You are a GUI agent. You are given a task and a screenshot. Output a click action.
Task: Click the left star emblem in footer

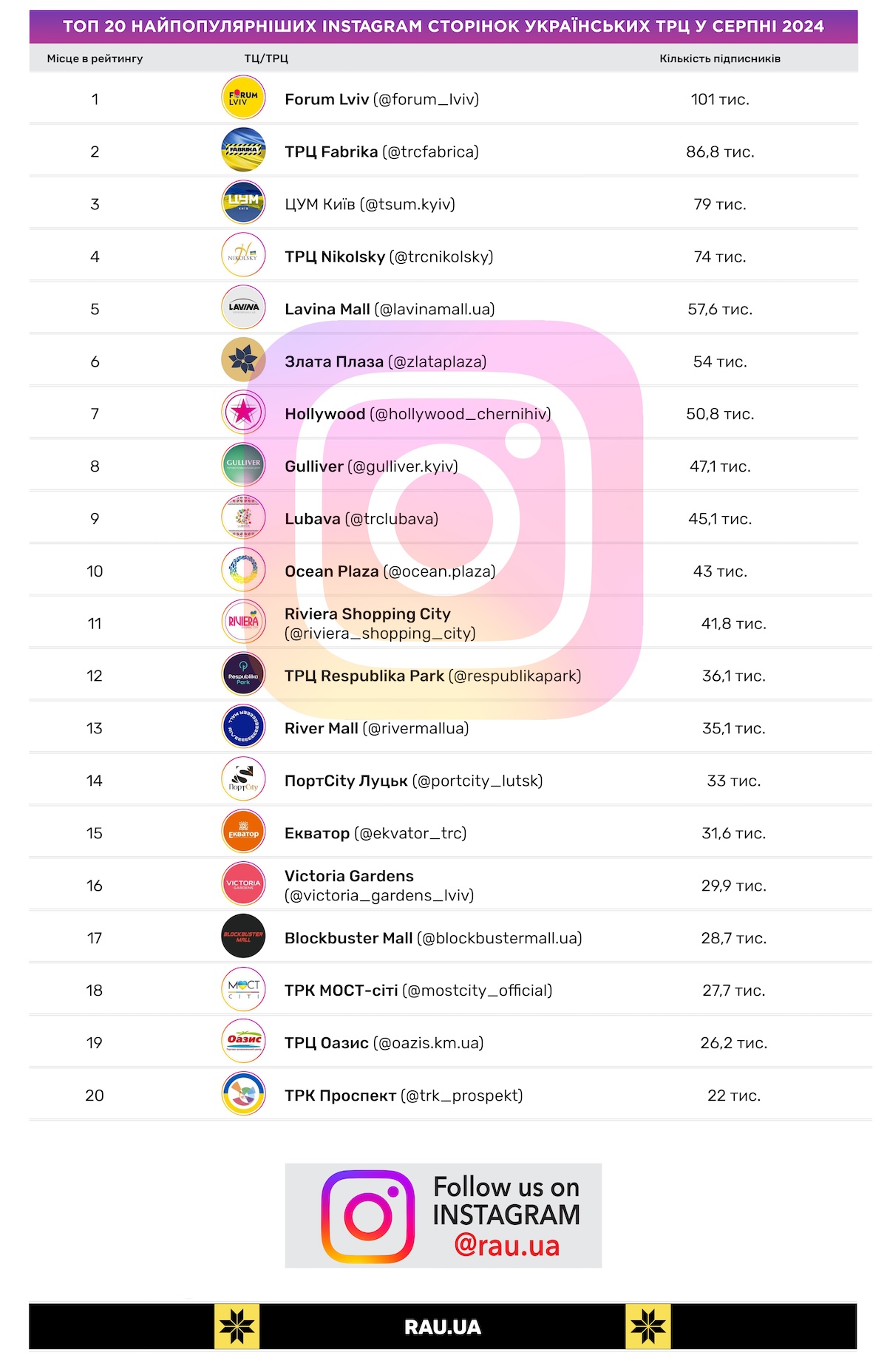(x=237, y=1327)
